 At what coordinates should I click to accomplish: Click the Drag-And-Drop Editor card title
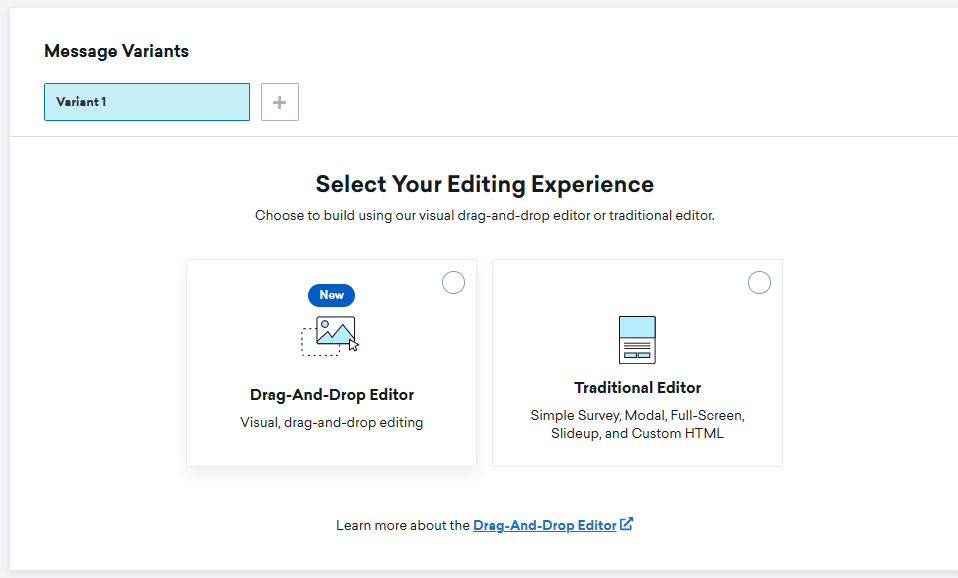pos(331,395)
